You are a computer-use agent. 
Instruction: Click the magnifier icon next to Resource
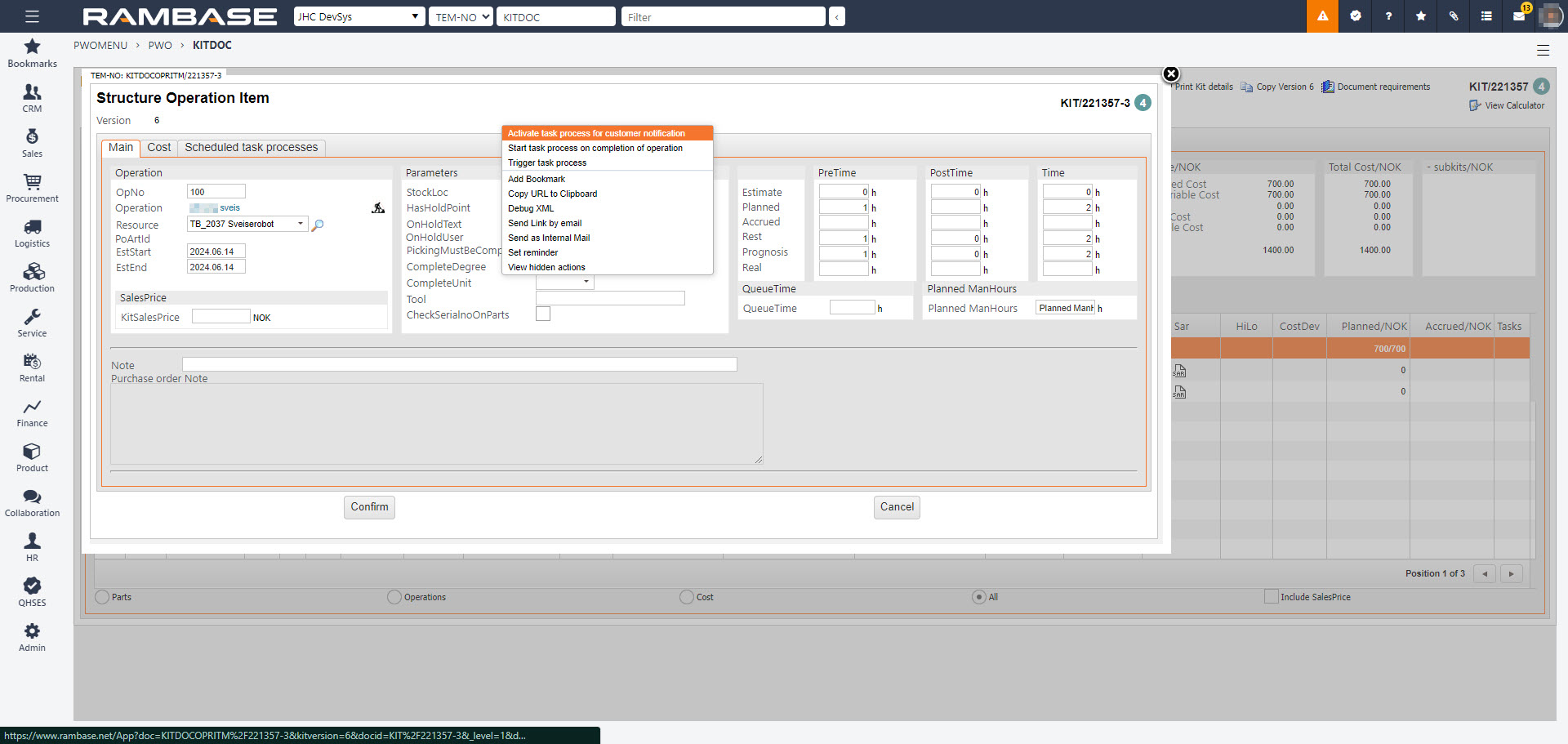[318, 225]
